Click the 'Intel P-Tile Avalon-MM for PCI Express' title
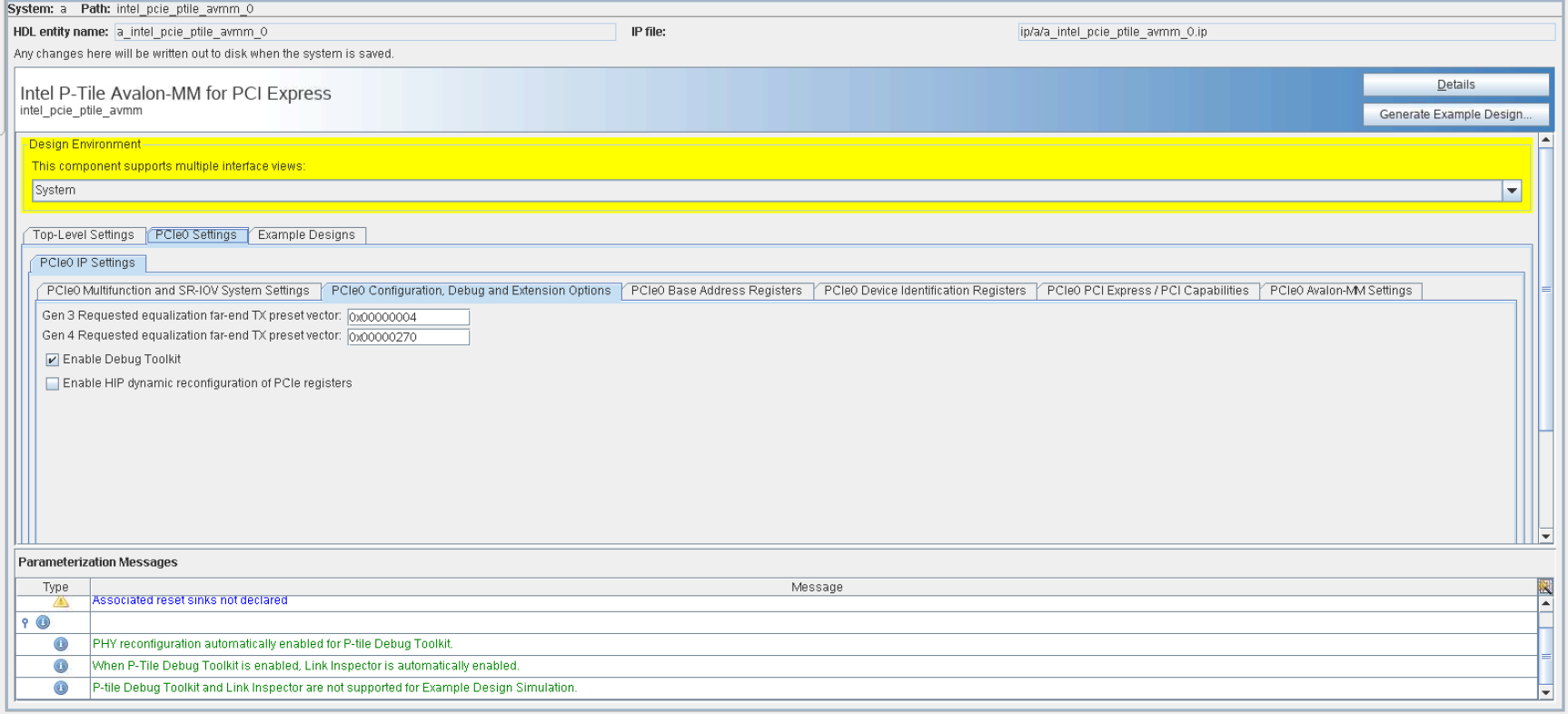This screenshot has height=714, width=1568. click(175, 94)
